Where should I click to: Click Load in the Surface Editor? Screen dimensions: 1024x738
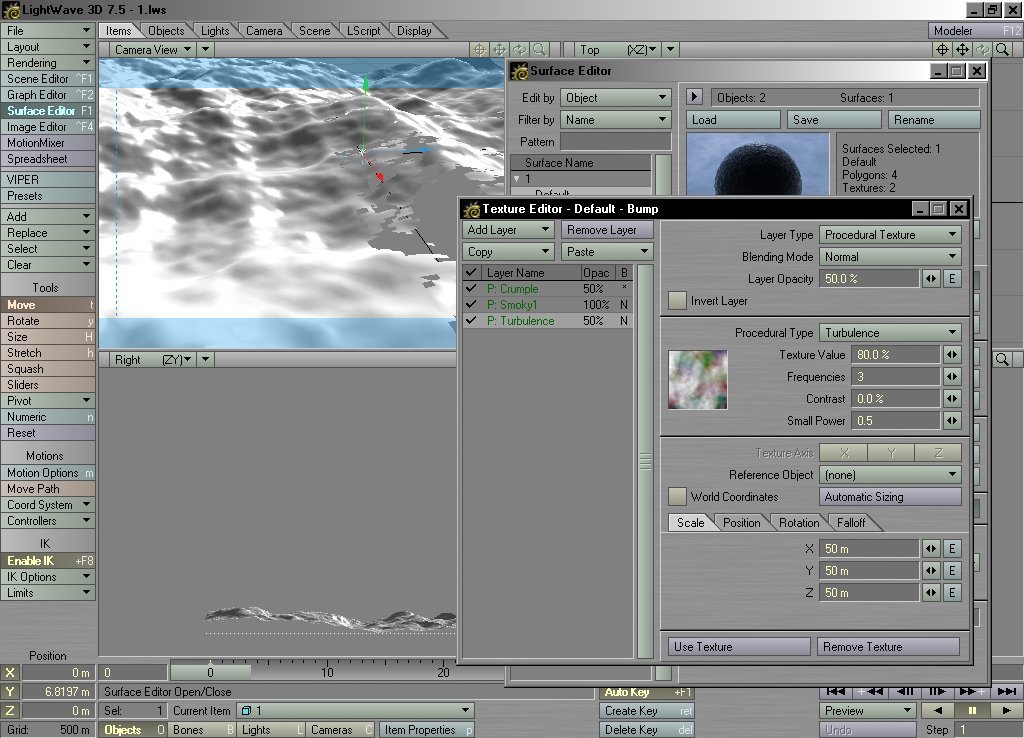pos(733,120)
